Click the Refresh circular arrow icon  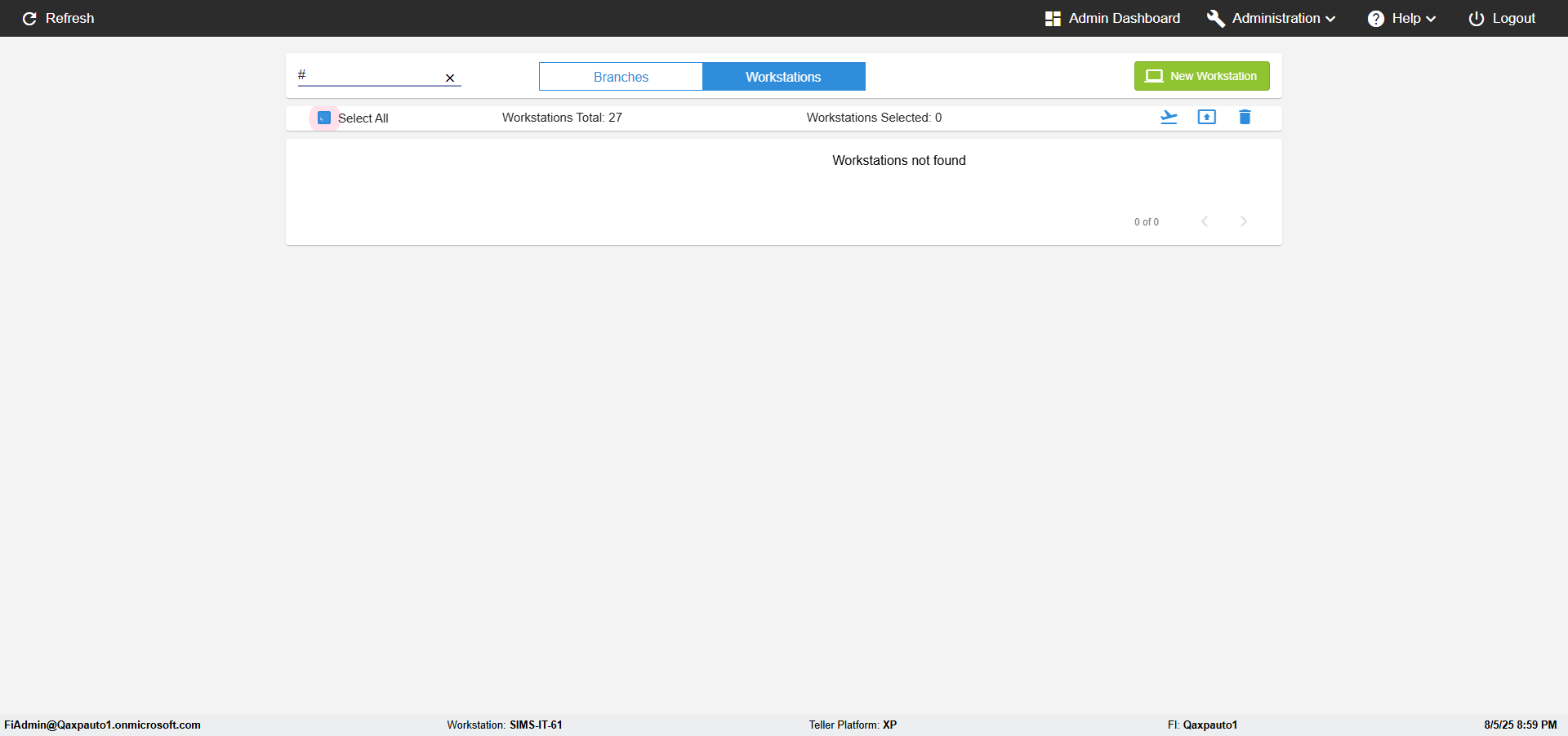pos(29,19)
